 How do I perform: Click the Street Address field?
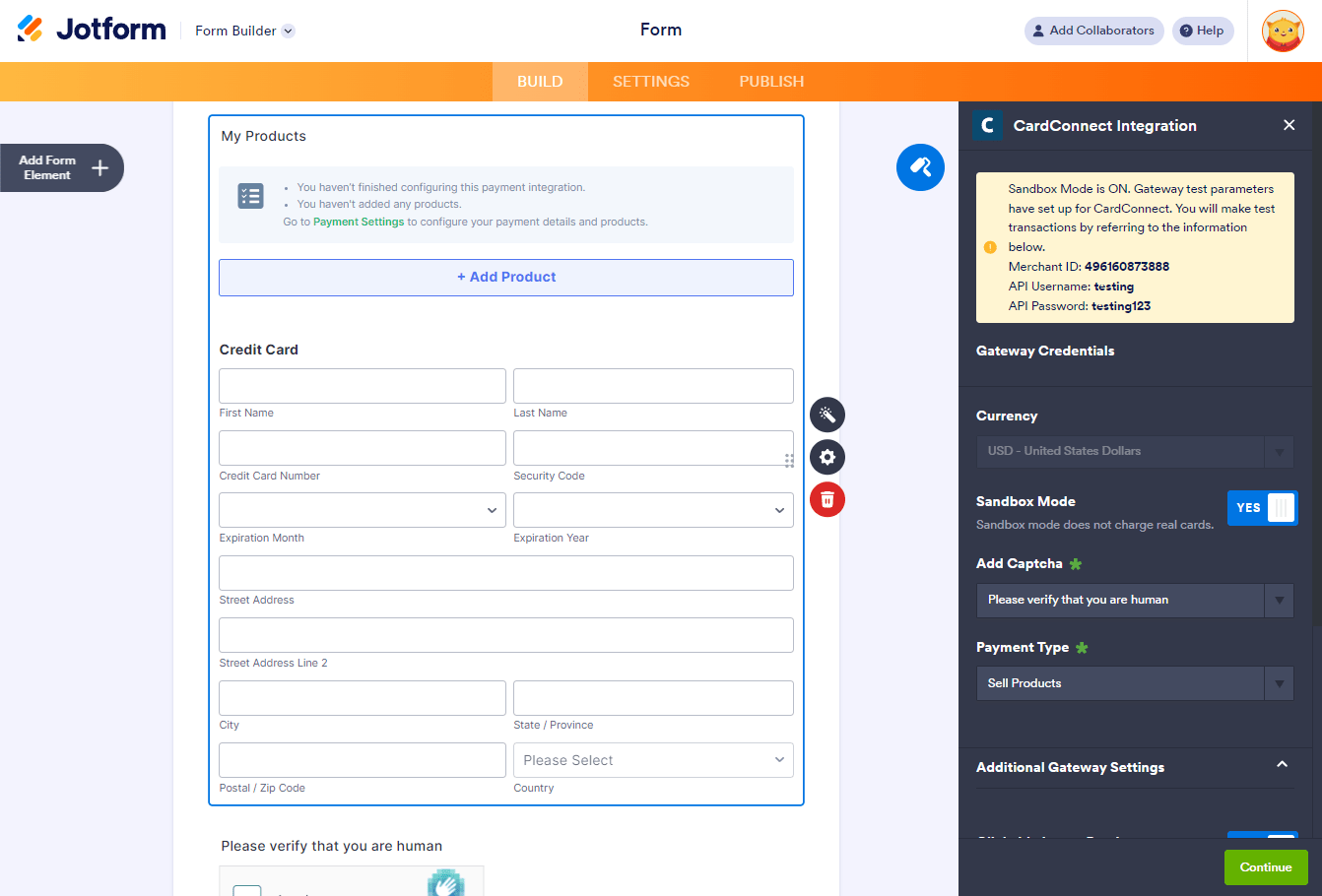506,573
